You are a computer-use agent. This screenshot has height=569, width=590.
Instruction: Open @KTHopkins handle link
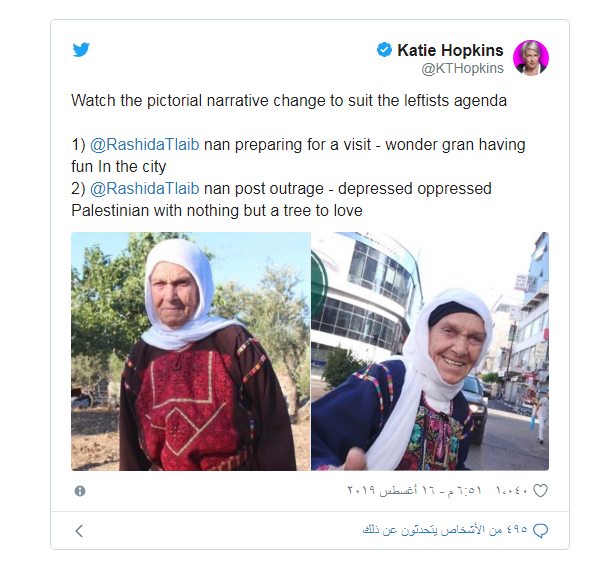(462, 68)
